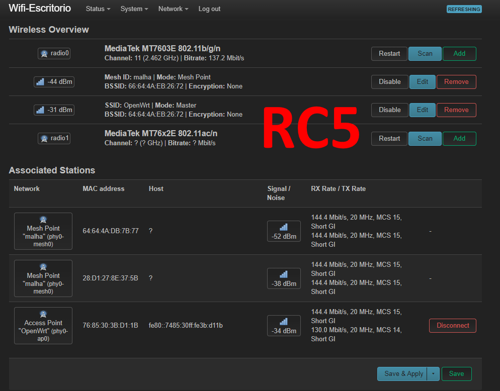Click the Host column header
The width and height of the screenshot is (500, 391).
[156, 189]
